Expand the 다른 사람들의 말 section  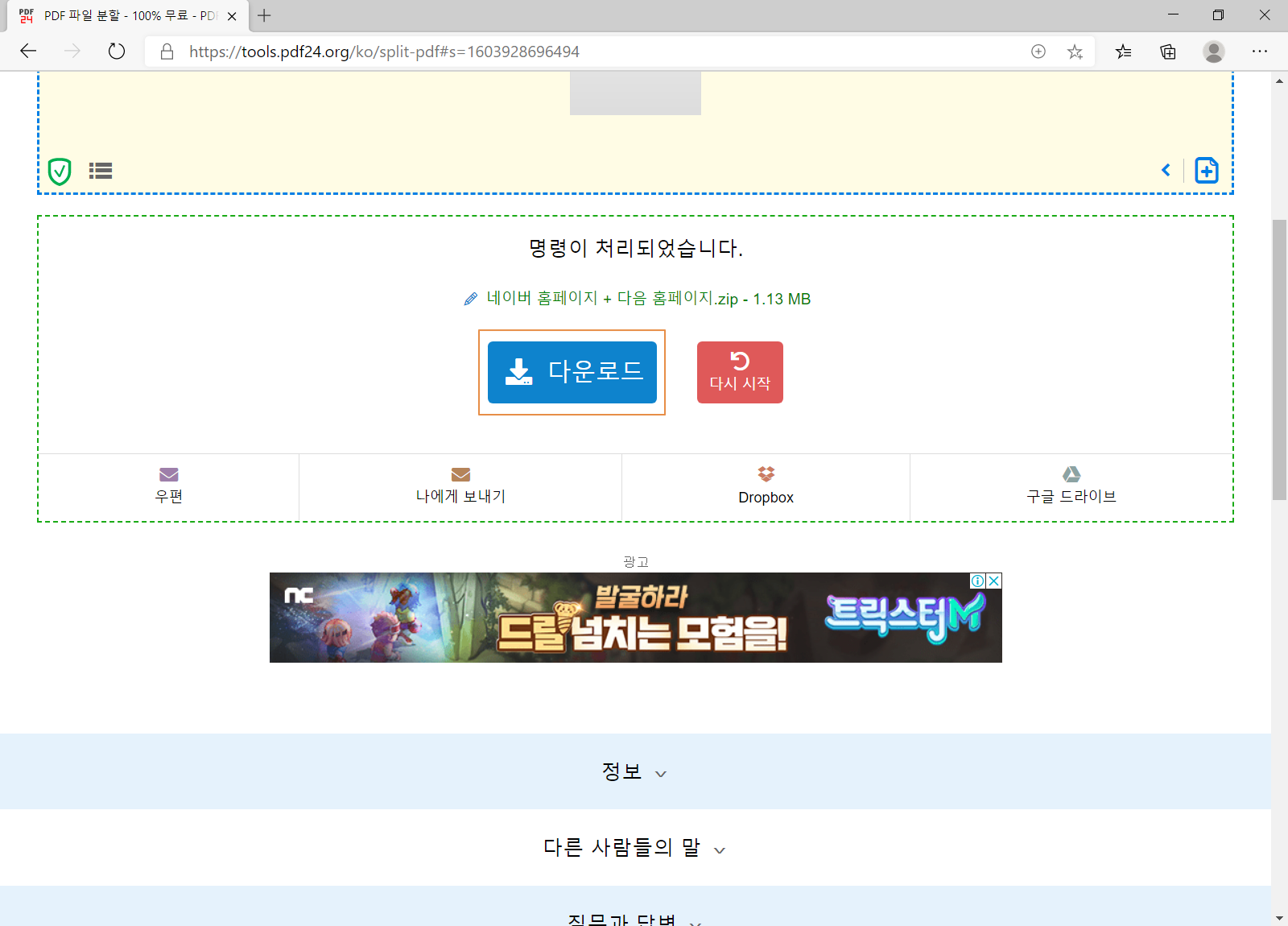(x=635, y=848)
